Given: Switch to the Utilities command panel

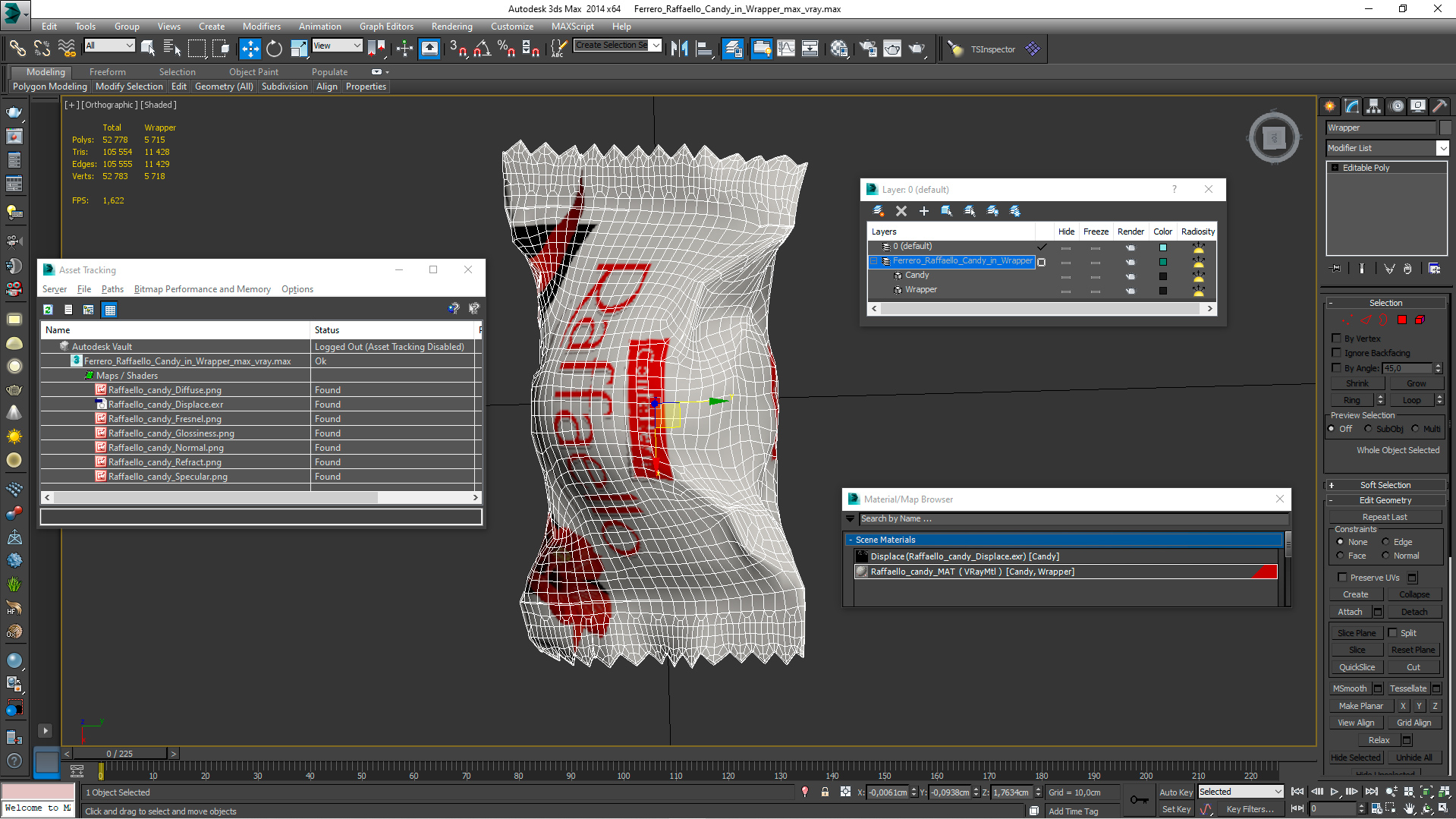Looking at the screenshot, I should (1439, 106).
